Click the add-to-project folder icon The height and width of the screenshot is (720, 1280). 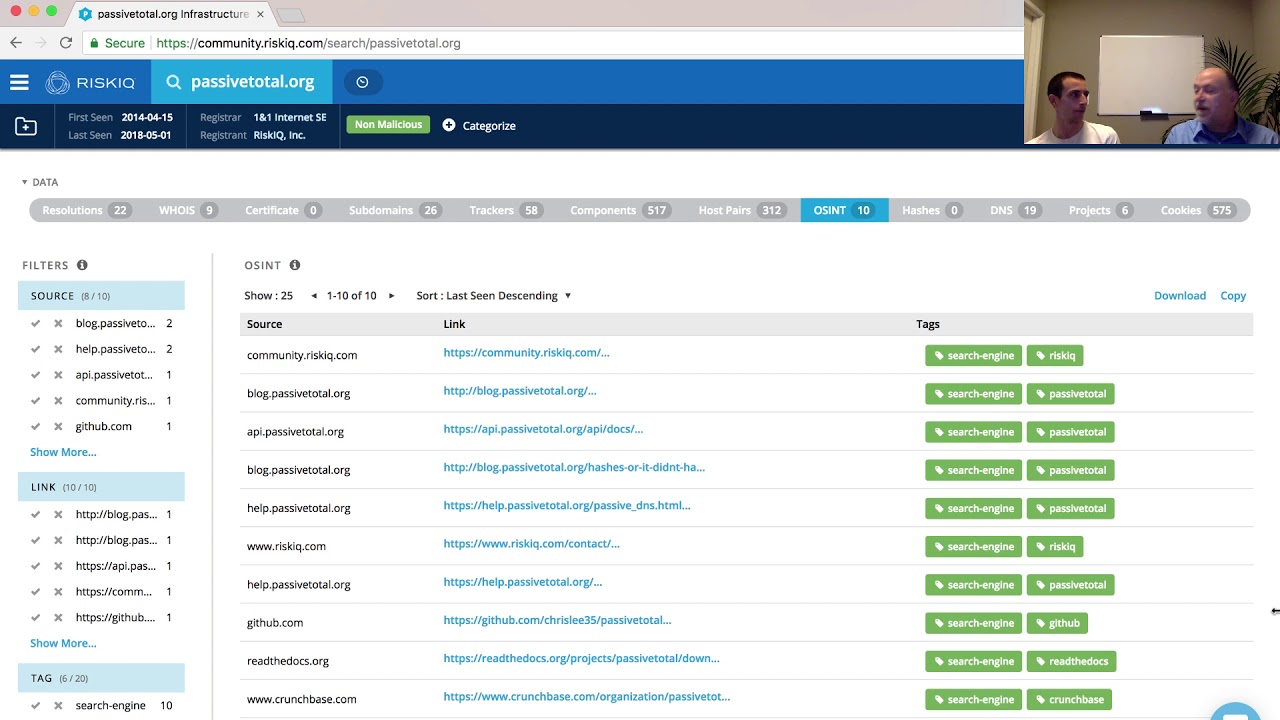coord(26,126)
